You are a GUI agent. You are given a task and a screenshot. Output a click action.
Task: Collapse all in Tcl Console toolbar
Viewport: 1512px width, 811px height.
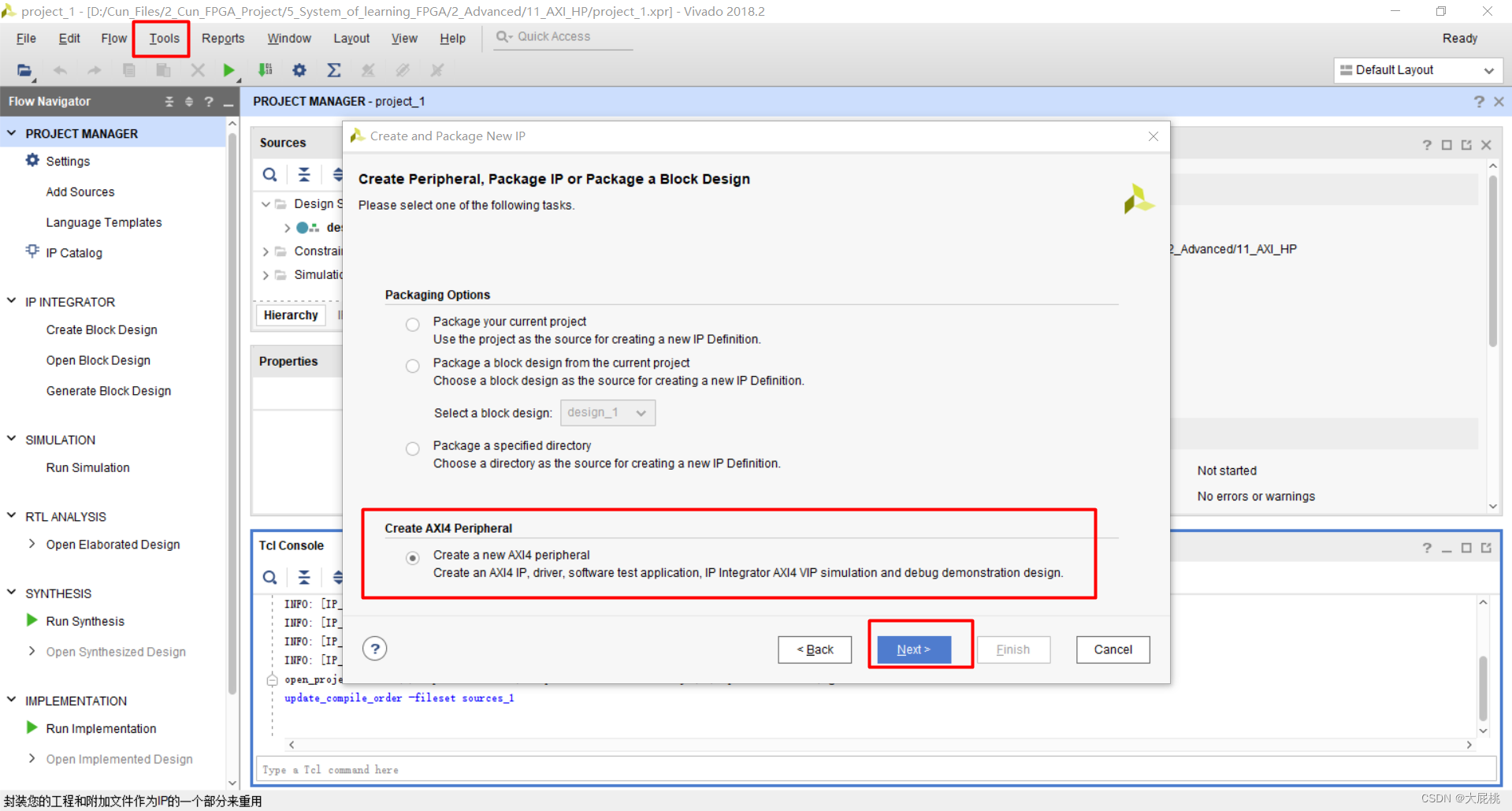(x=304, y=578)
